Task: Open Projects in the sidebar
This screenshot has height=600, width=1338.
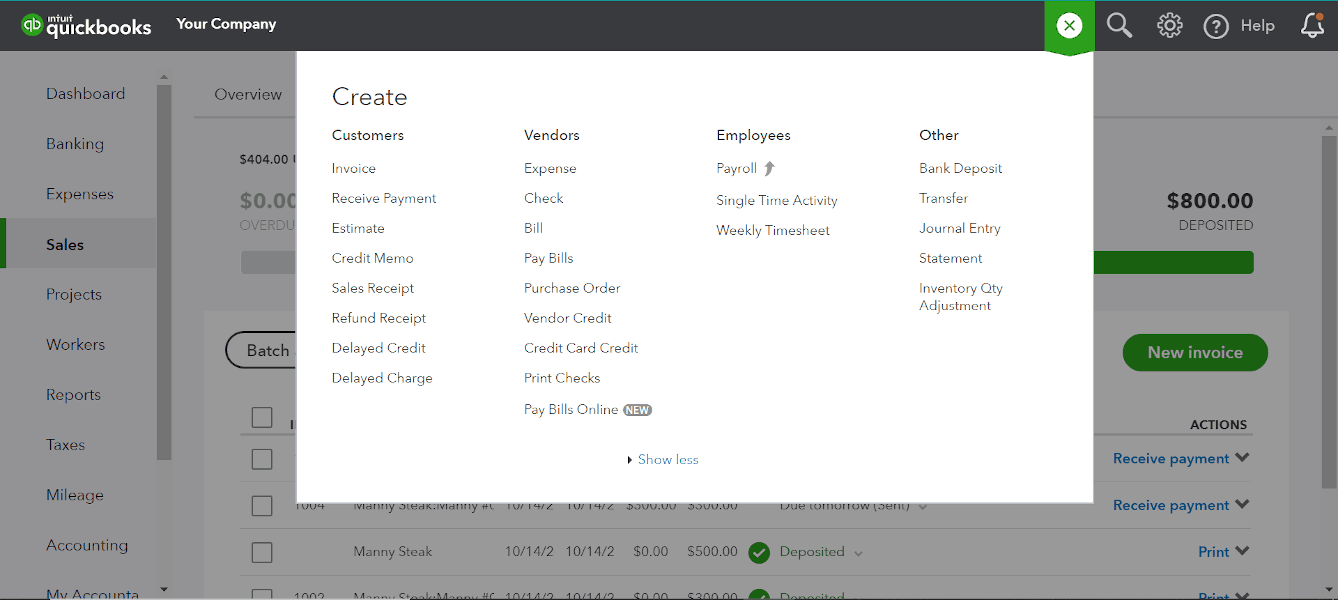Action: 74,294
